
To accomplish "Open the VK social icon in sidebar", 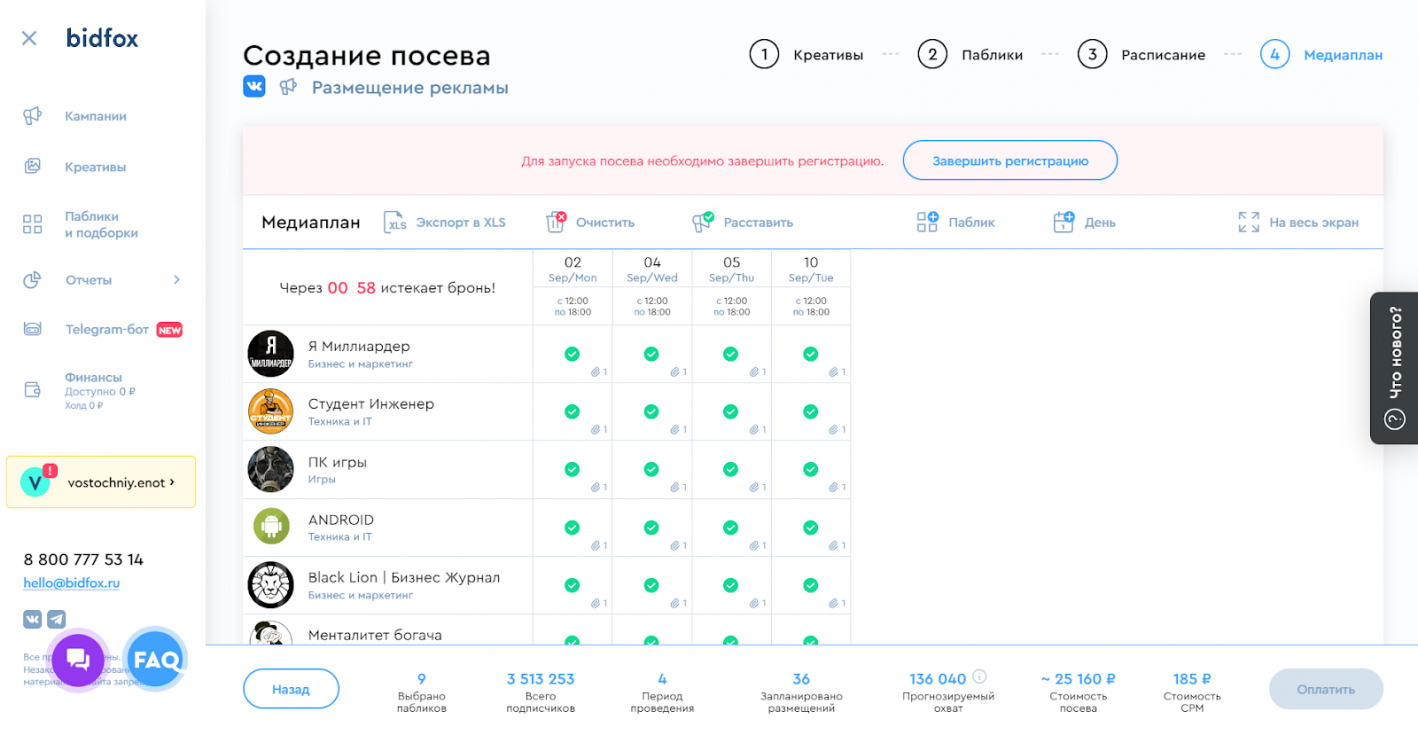I will tap(32, 619).
